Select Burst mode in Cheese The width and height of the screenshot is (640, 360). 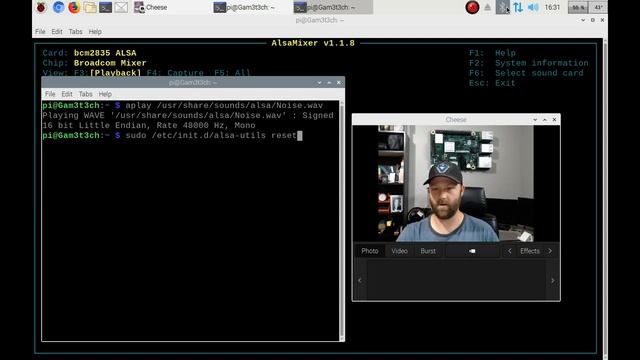point(428,251)
